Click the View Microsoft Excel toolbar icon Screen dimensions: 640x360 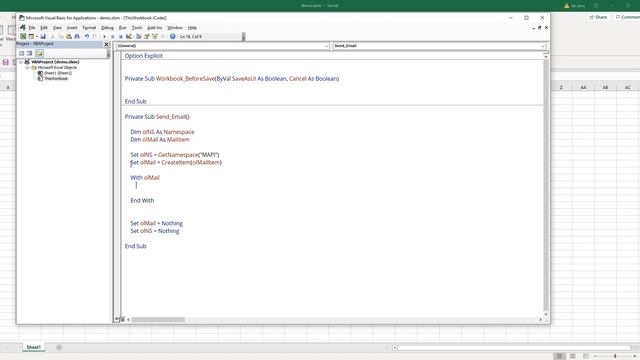(23, 36)
